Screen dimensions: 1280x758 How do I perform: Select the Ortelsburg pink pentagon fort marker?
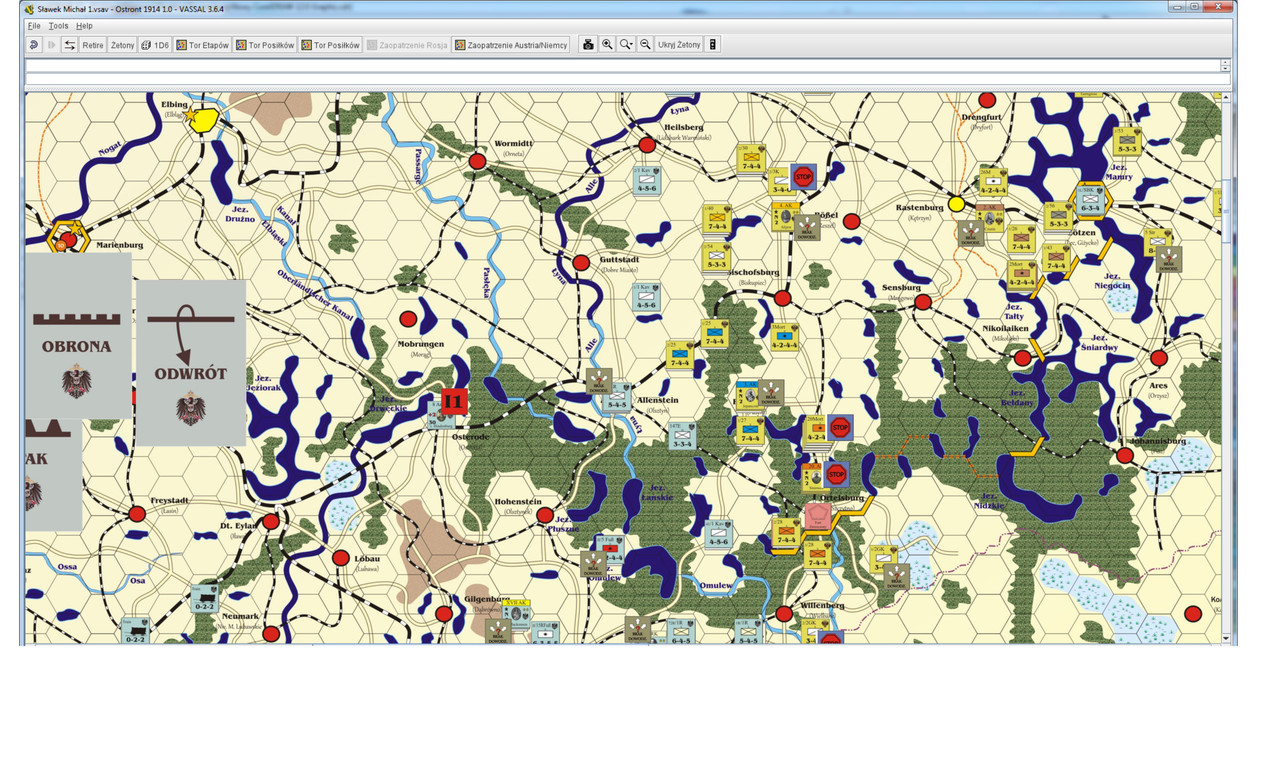coord(817,516)
